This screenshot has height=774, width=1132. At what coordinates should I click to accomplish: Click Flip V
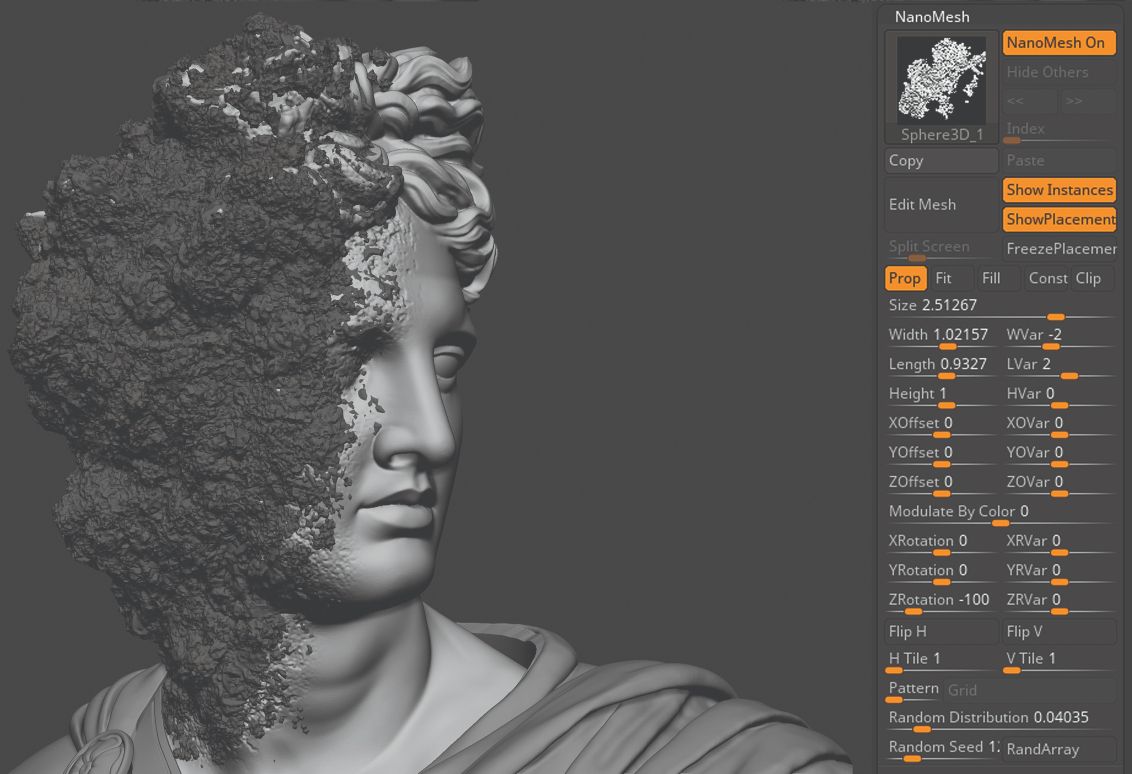click(1059, 631)
